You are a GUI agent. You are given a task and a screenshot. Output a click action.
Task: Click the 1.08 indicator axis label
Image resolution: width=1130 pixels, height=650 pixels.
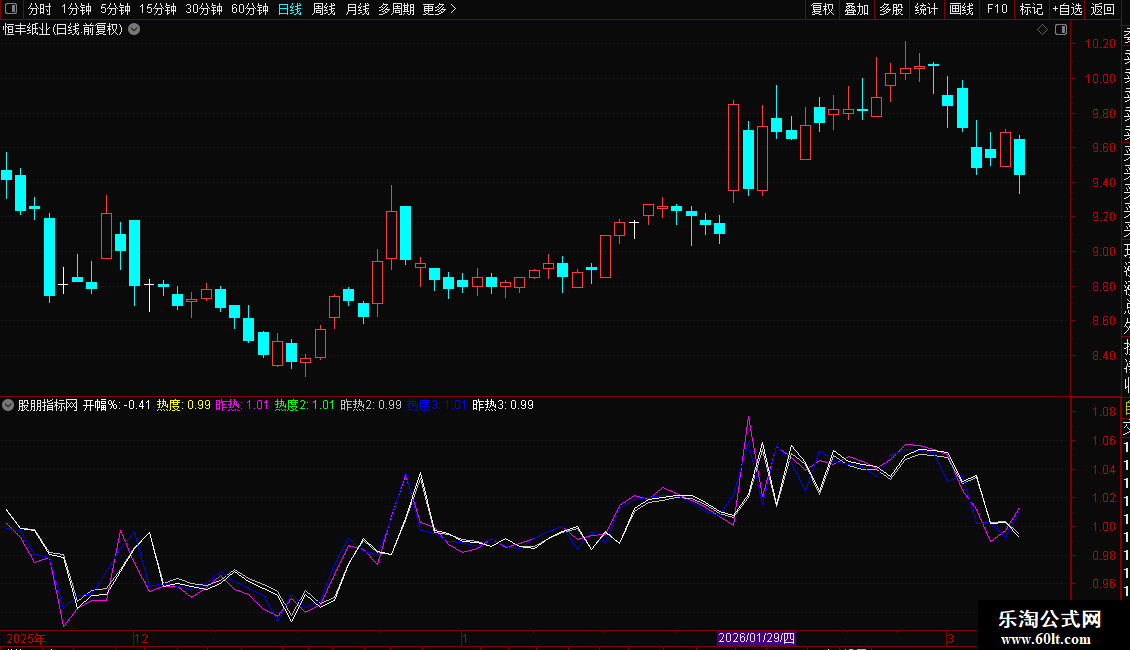pyautogui.click(x=1103, y=412)
